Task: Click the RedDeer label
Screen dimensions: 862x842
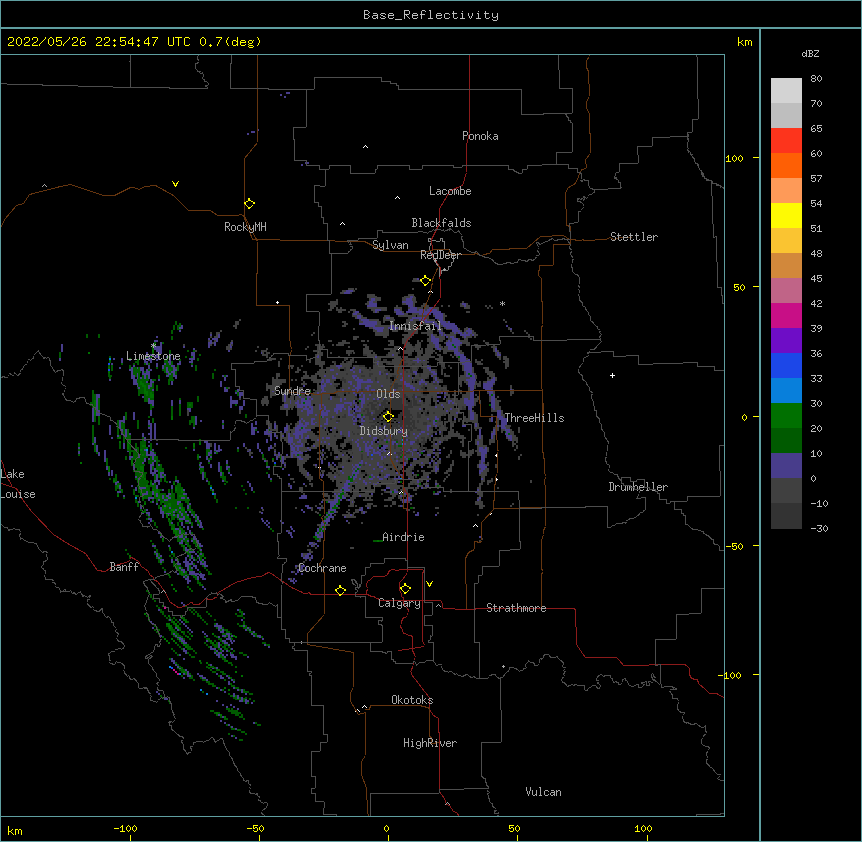Action: point(440,255)
